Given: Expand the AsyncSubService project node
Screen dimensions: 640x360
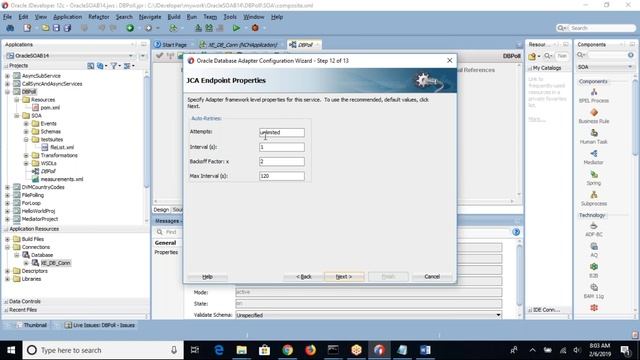Looking at the screenshot, I should (7, 76).
